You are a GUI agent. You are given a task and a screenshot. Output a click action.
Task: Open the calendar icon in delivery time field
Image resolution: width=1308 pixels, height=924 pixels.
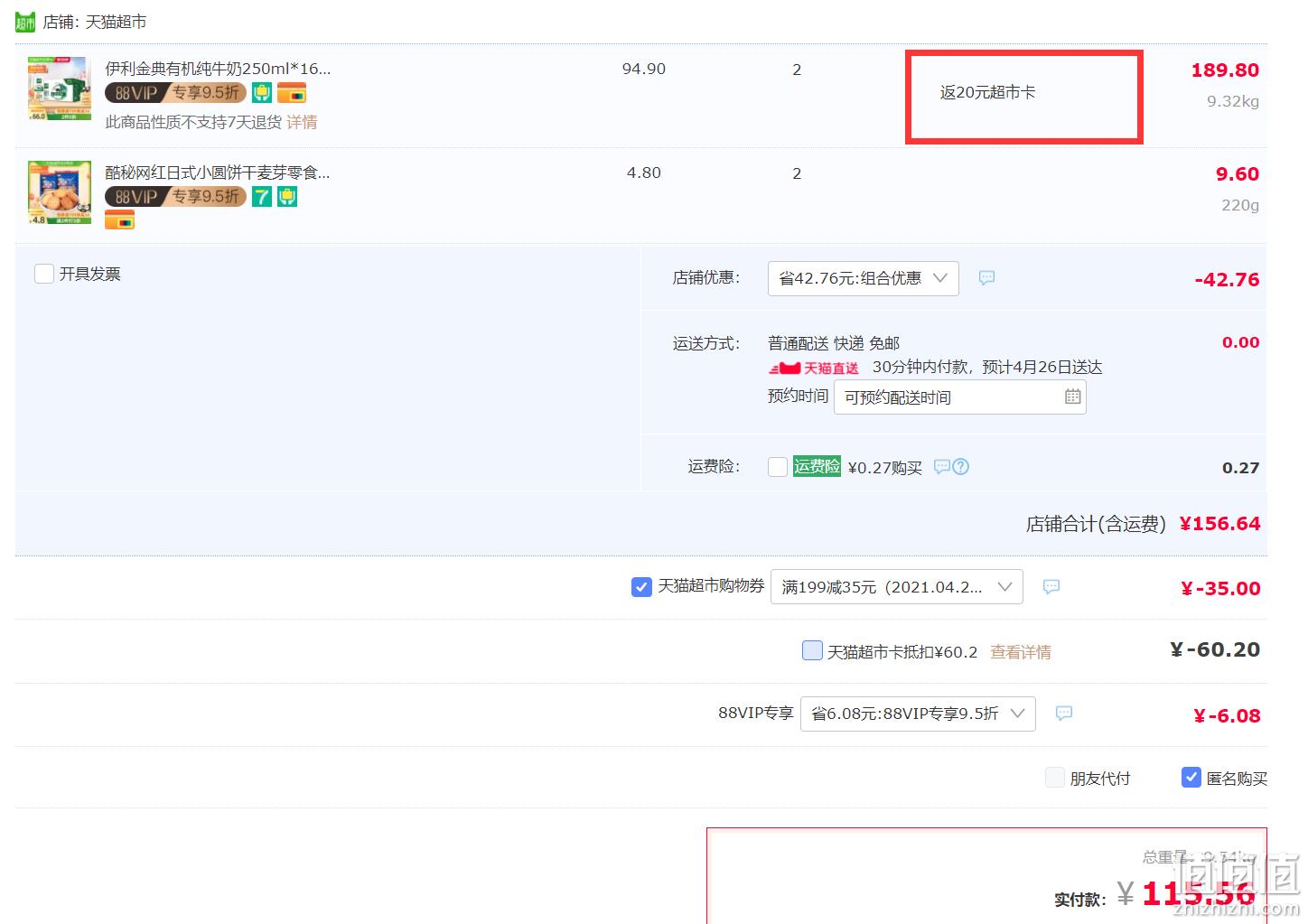(1072, 397)
